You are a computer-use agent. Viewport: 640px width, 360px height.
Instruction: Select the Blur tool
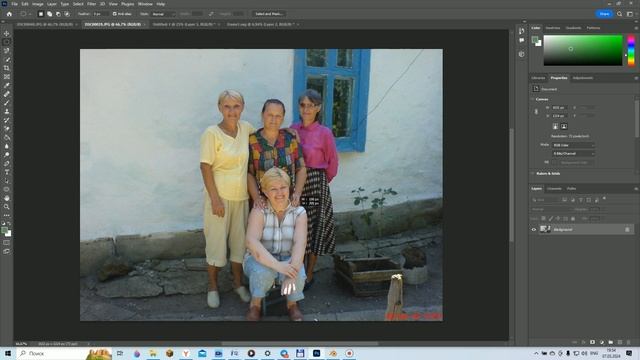(7, 146)
